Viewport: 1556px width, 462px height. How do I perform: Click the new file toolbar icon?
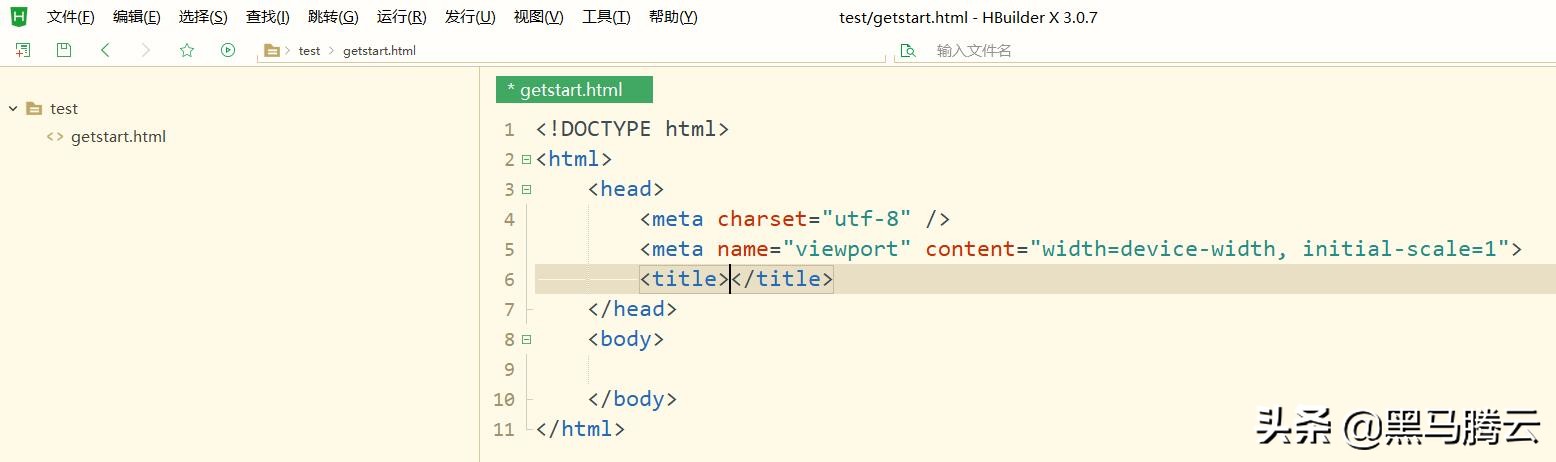click(x=23, y=50)
